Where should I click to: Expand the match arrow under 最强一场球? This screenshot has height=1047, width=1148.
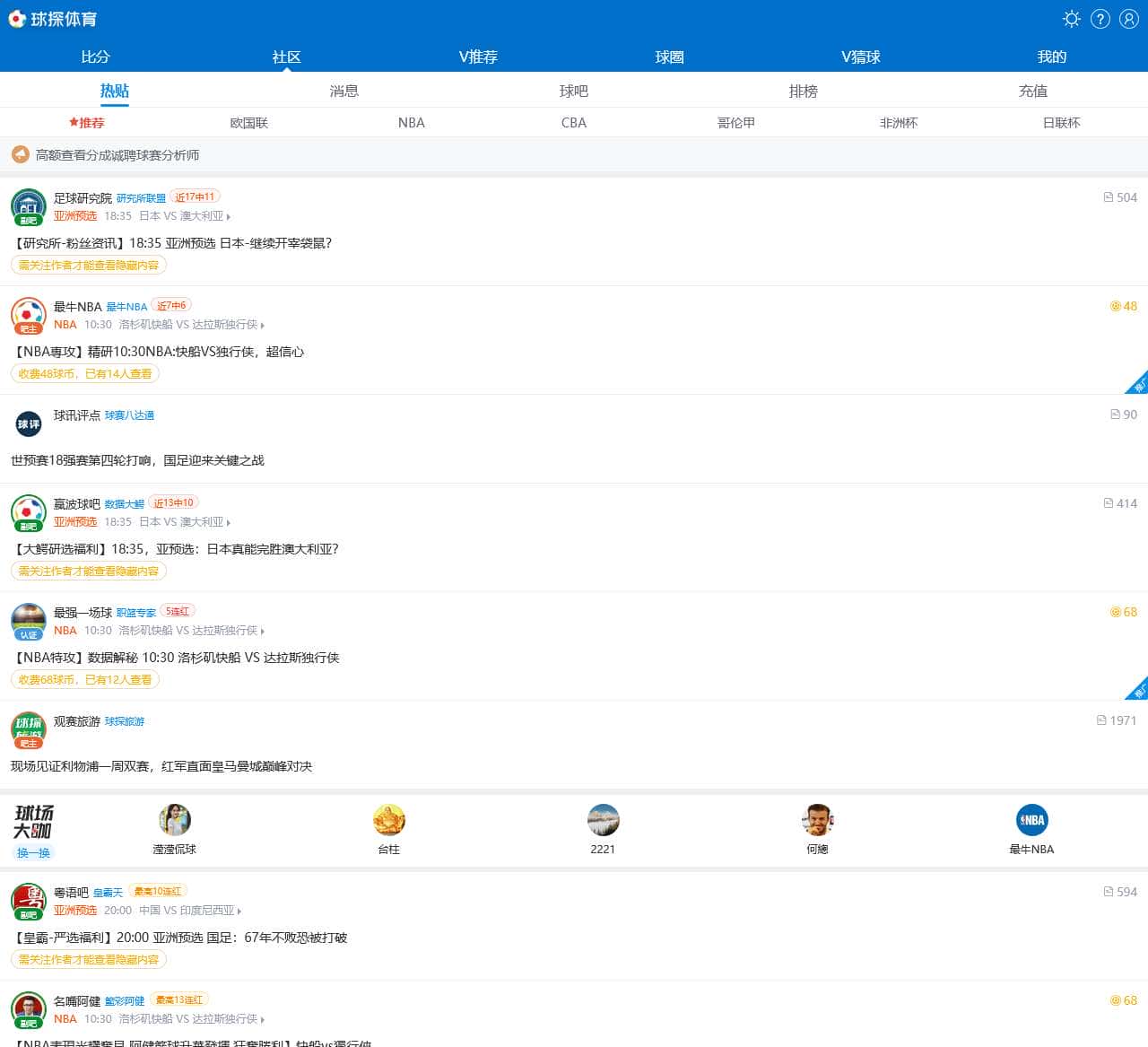(262, 631)
